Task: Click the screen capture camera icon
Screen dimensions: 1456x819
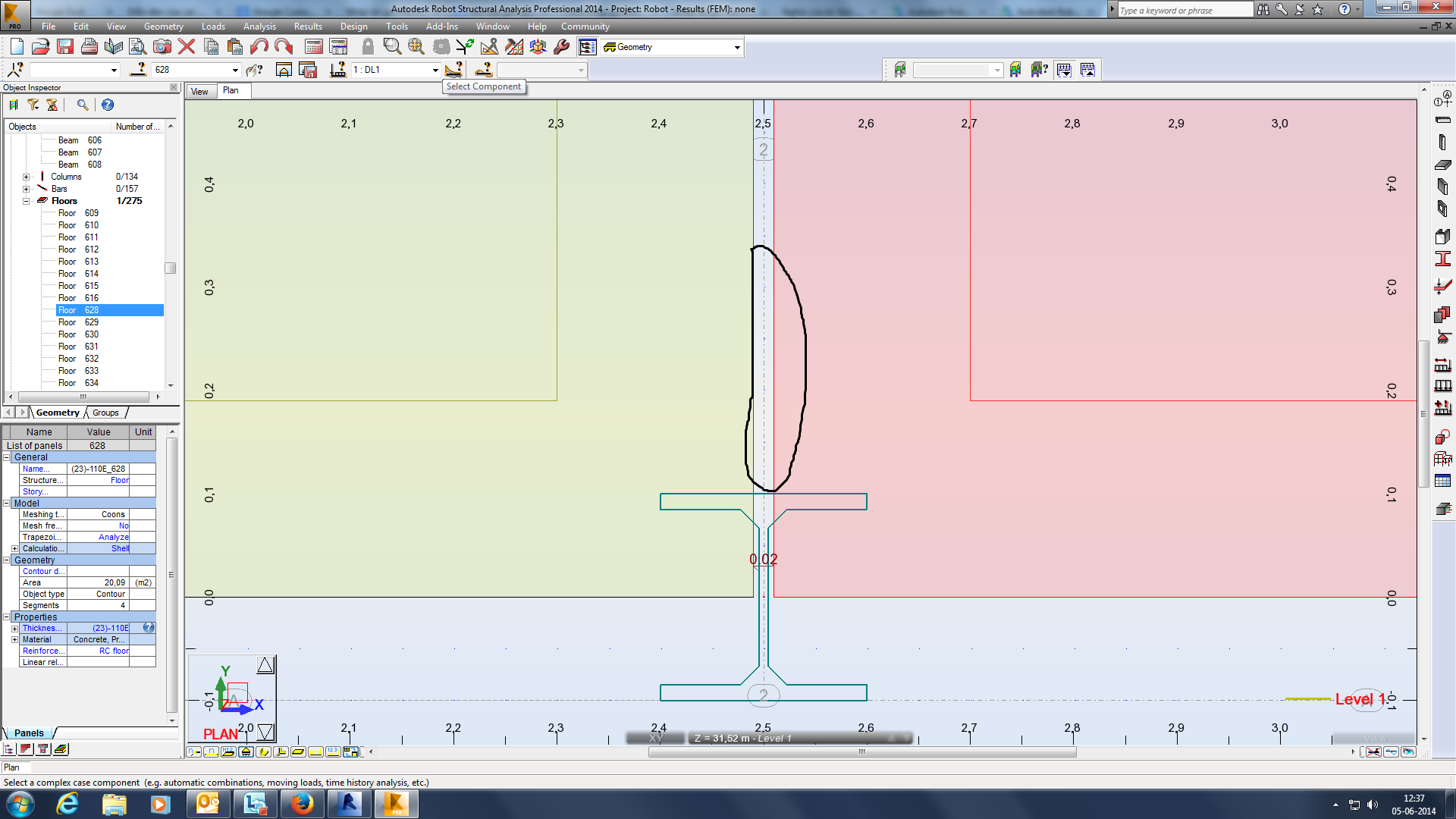Action: [162, 47]
